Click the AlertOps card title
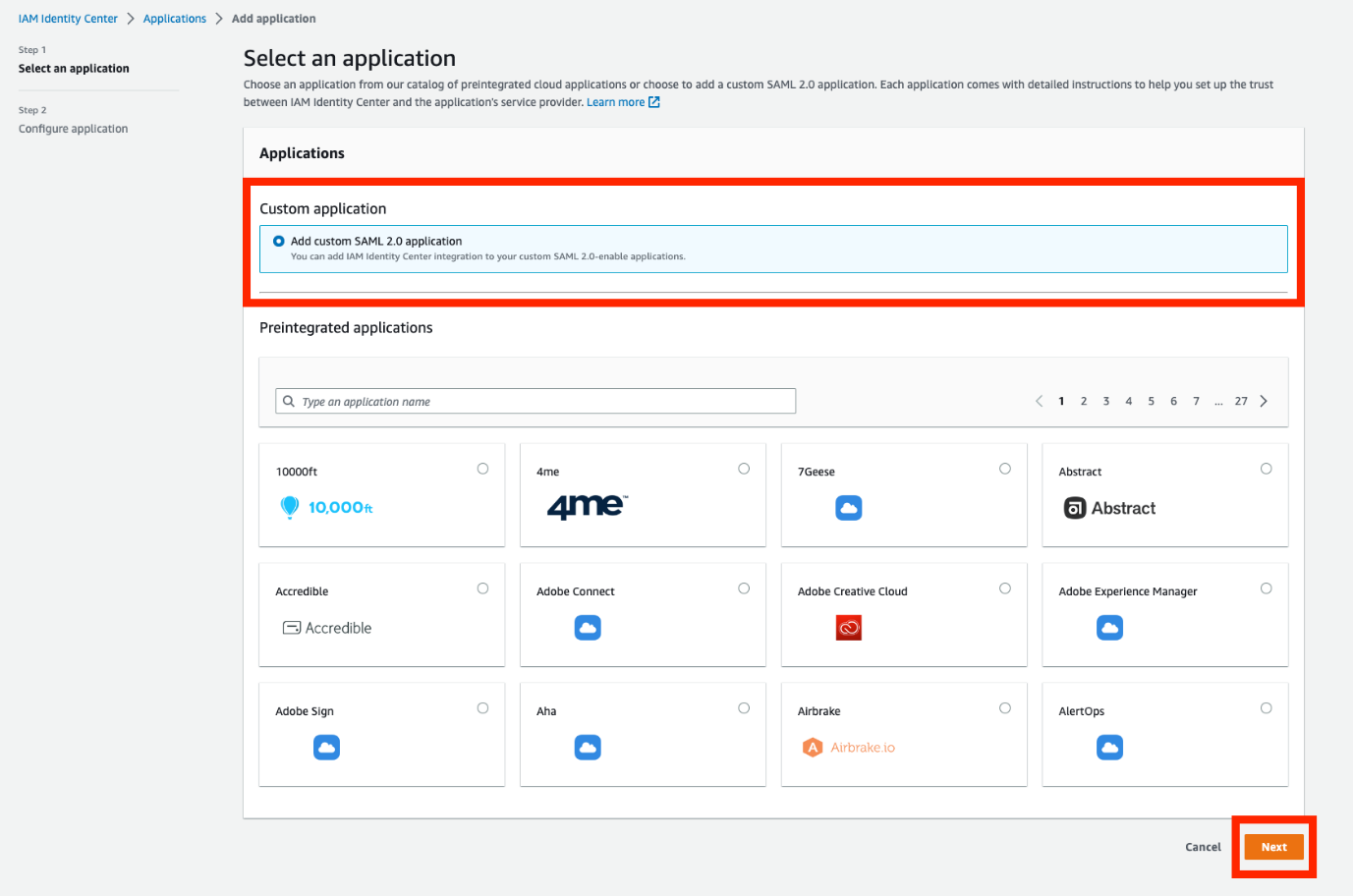Image resolution: width=1353 pixels, height=896 pixels. pos(1082,711)
